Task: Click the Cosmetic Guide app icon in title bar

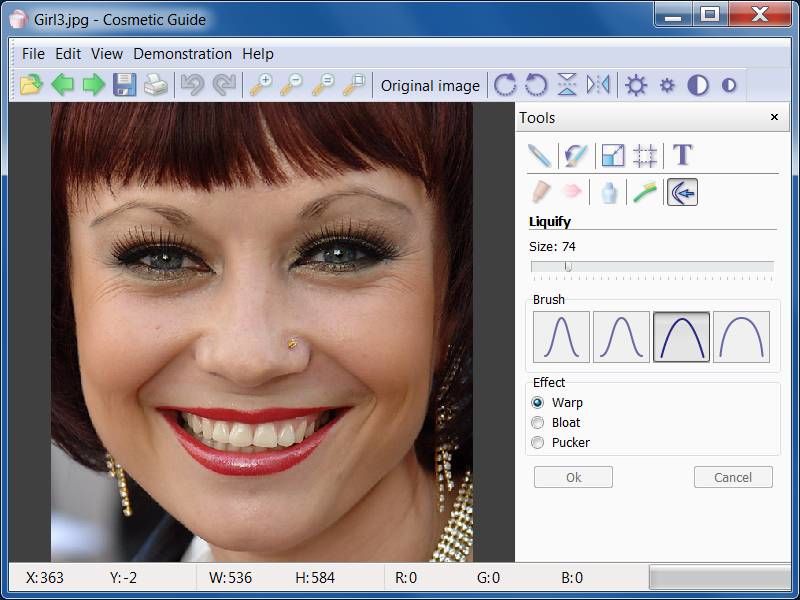Action: click(x=19, y=19)
